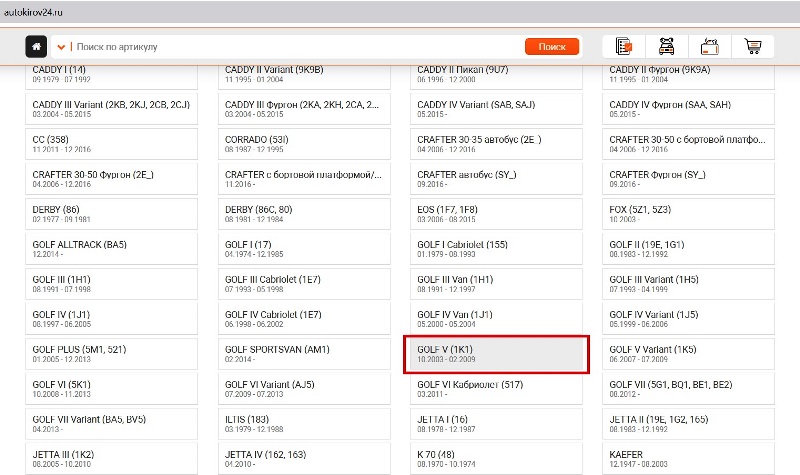Choose FOX (5Z1, 5Z3)
The width and height of the screenshot is (800, 475).
[x=688, y=214]
